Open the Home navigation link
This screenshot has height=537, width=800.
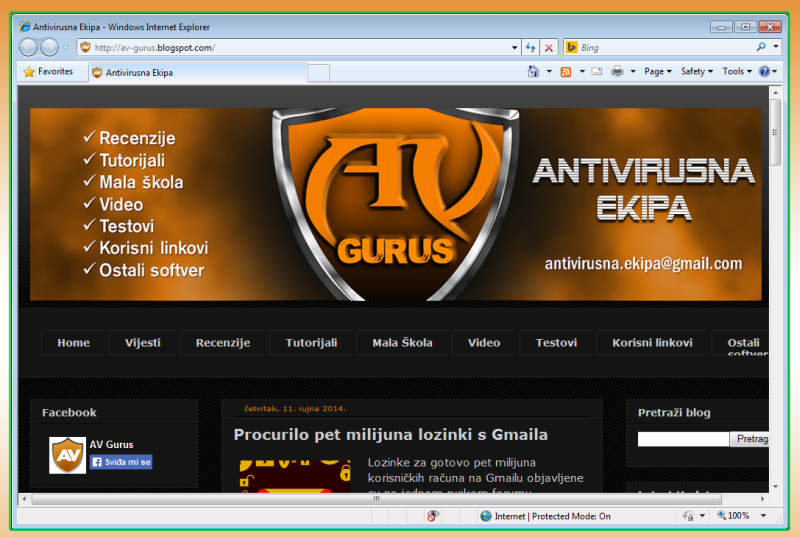click(x=73, y=343)
